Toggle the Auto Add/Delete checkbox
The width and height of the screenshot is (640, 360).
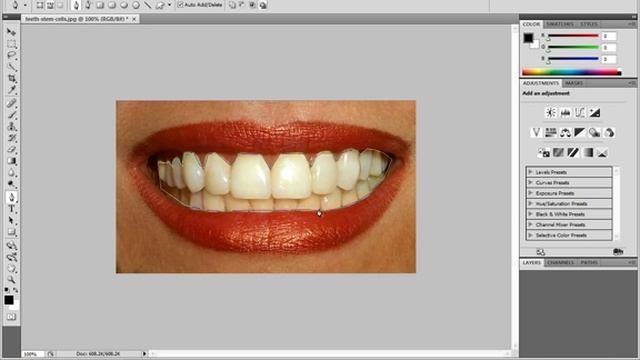click(x=180, y=5)
